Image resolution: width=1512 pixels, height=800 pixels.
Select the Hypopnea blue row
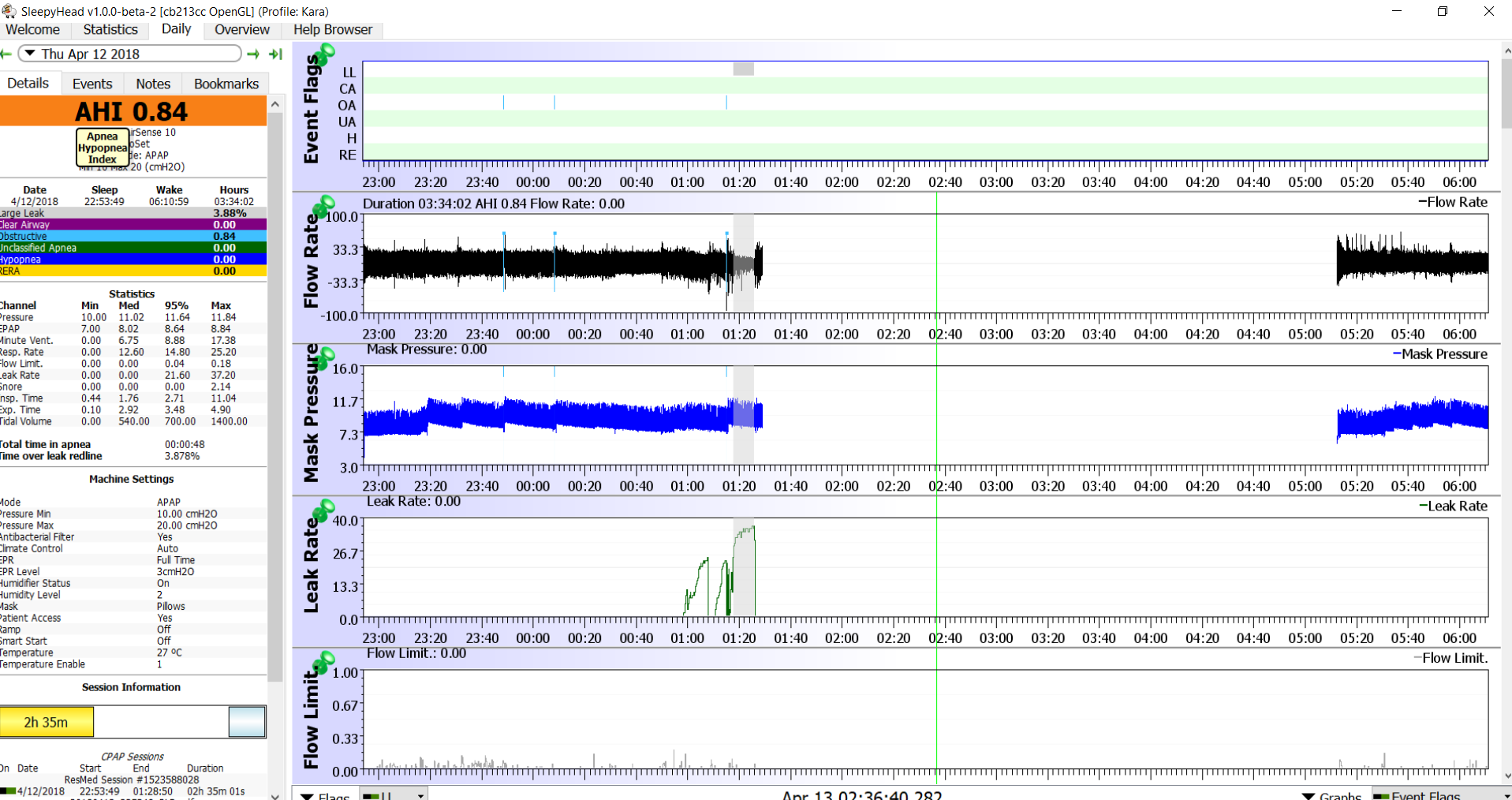click(133, 259)
